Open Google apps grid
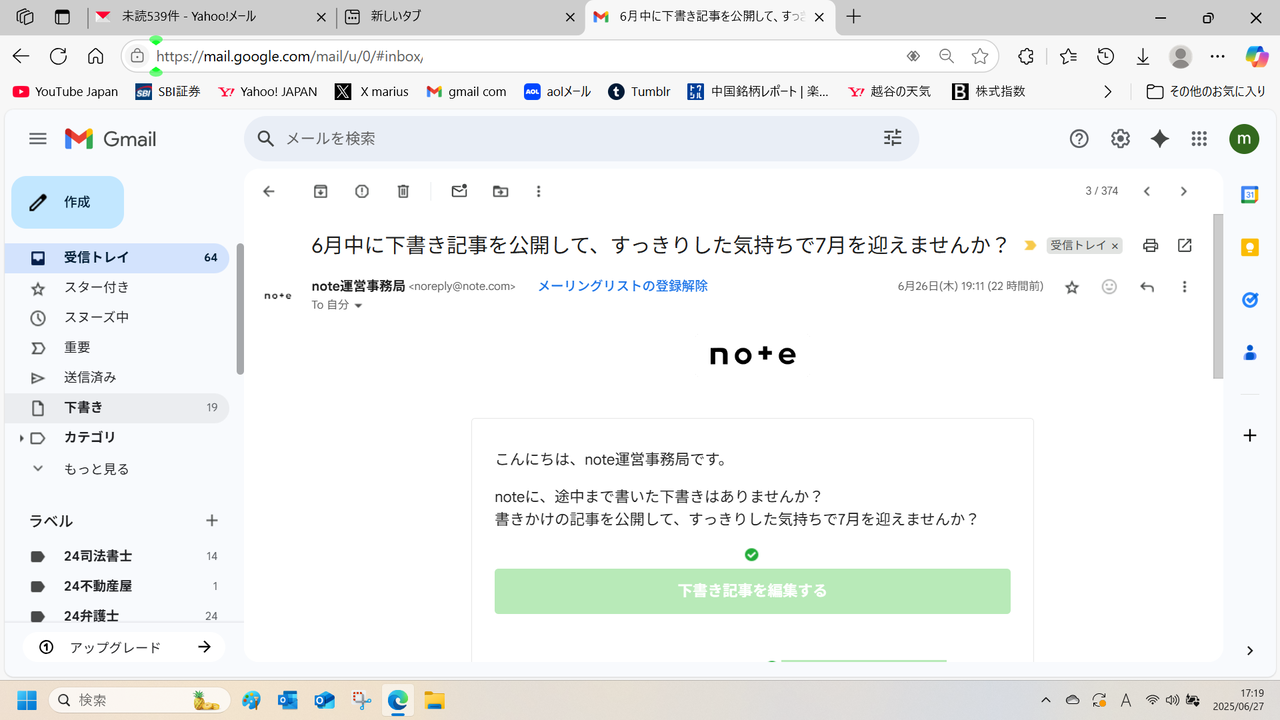 pos(1199,139)
